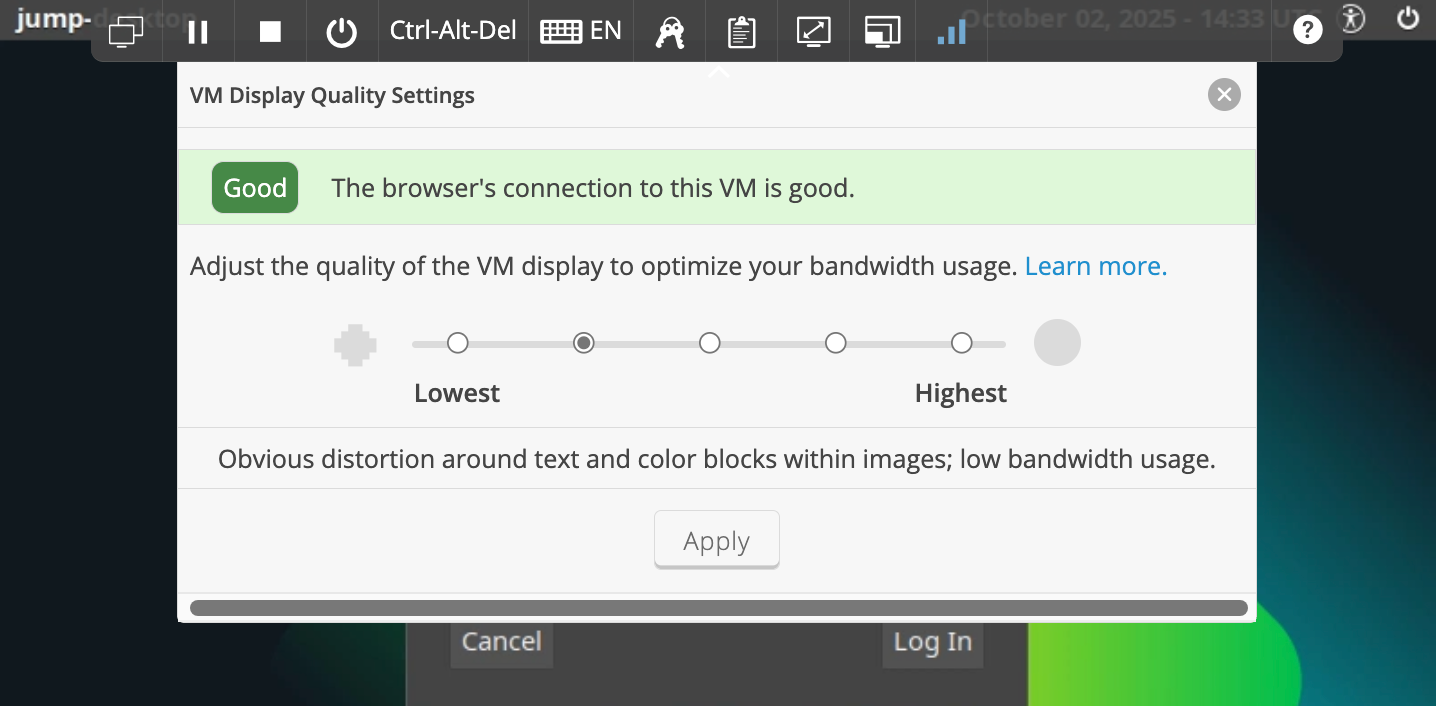Open the clipboard icon in toolbar

click(x=740, y=32)
